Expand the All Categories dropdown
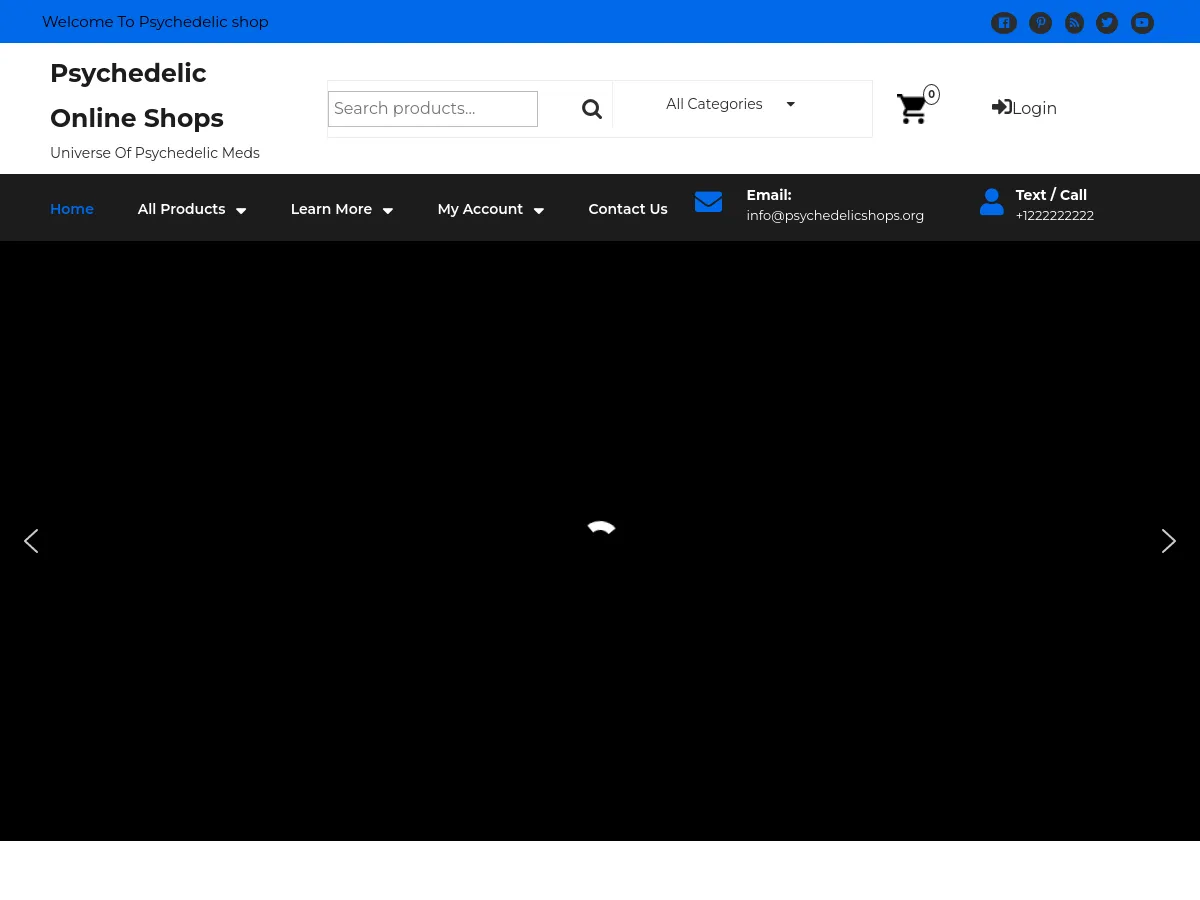Image resolution: width=1200 pixels, height=900 pixels. pos(730,104)
